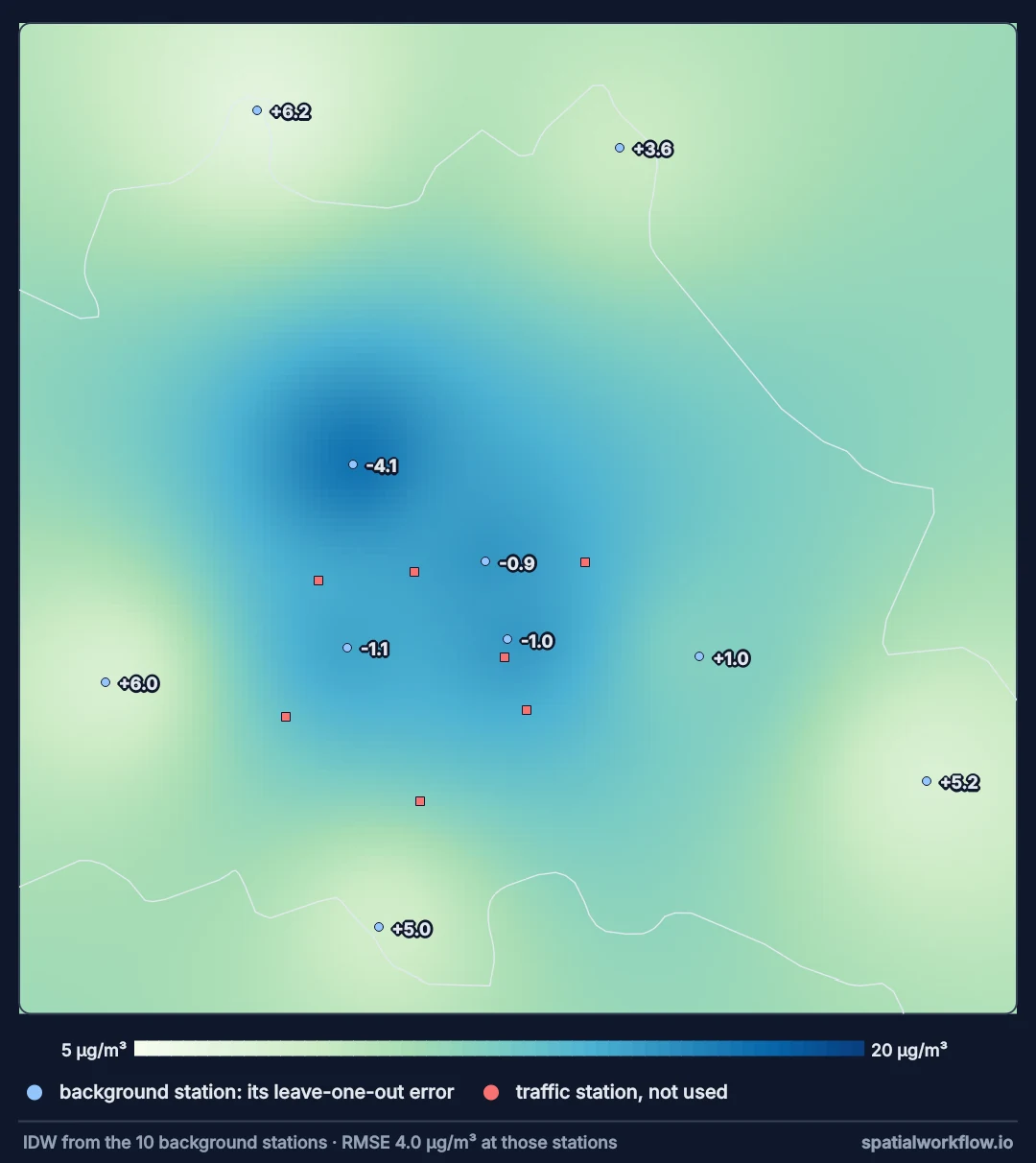This screenshot has height=1163, width=1036.
Task: Pick the station dot next to -1.1
Action: [x=347, y=648]
